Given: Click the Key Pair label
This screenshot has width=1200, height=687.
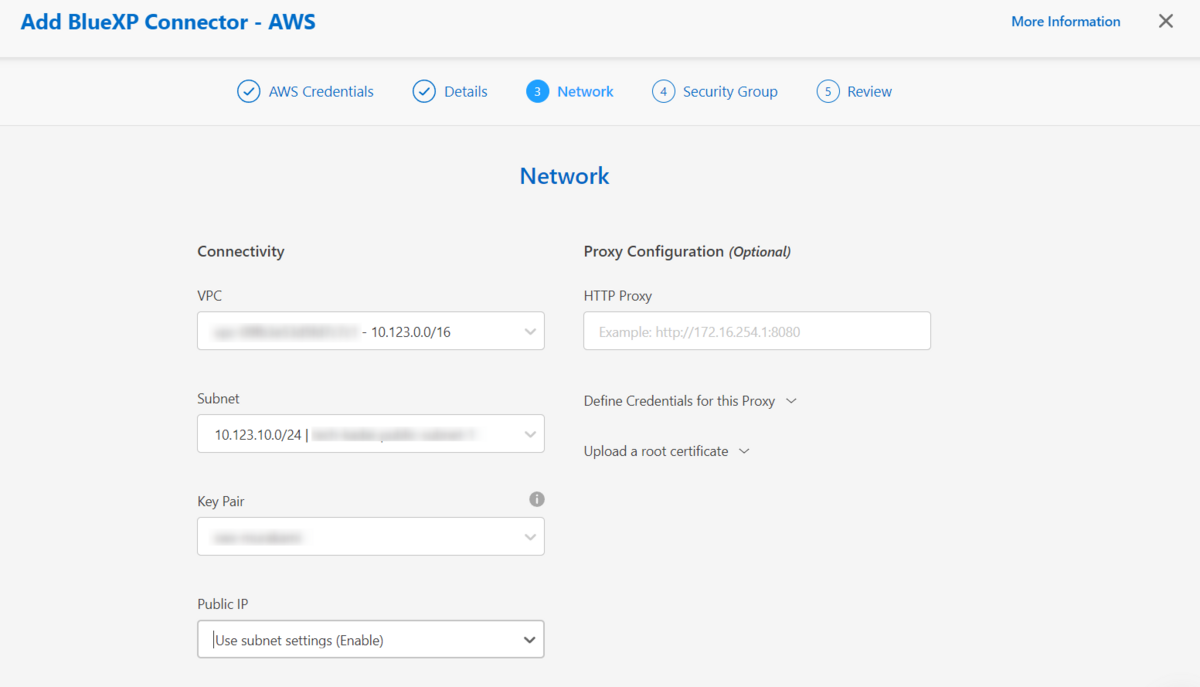Looking at the screenshot, I should pyautogui.click(x=221, y=501).
